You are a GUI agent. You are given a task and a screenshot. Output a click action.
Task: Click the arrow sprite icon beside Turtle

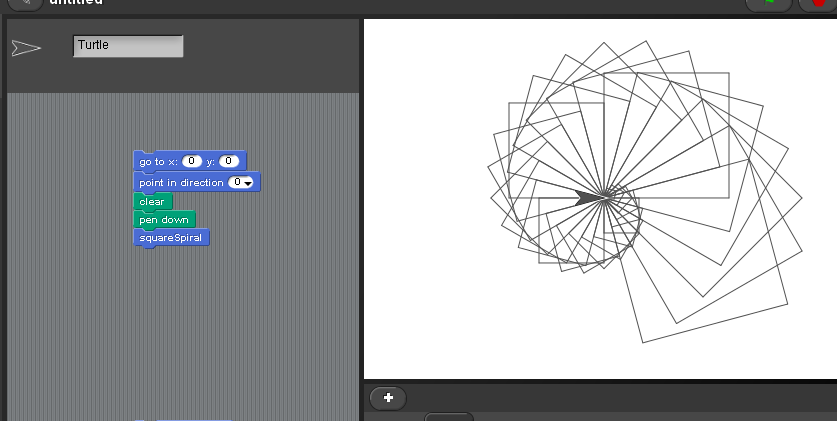[26, 48]
